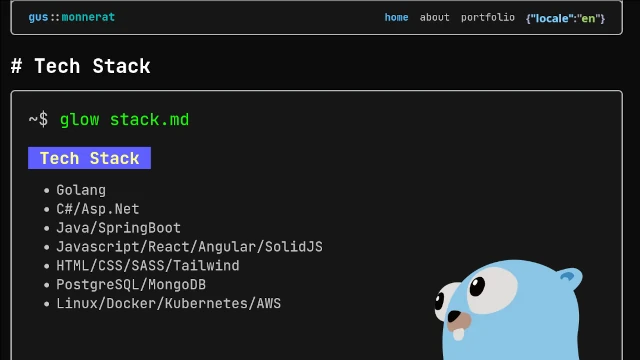Viewport: 640px width, 360px height.
Task: Switch language via locale en selector
Action: point(565,18)
